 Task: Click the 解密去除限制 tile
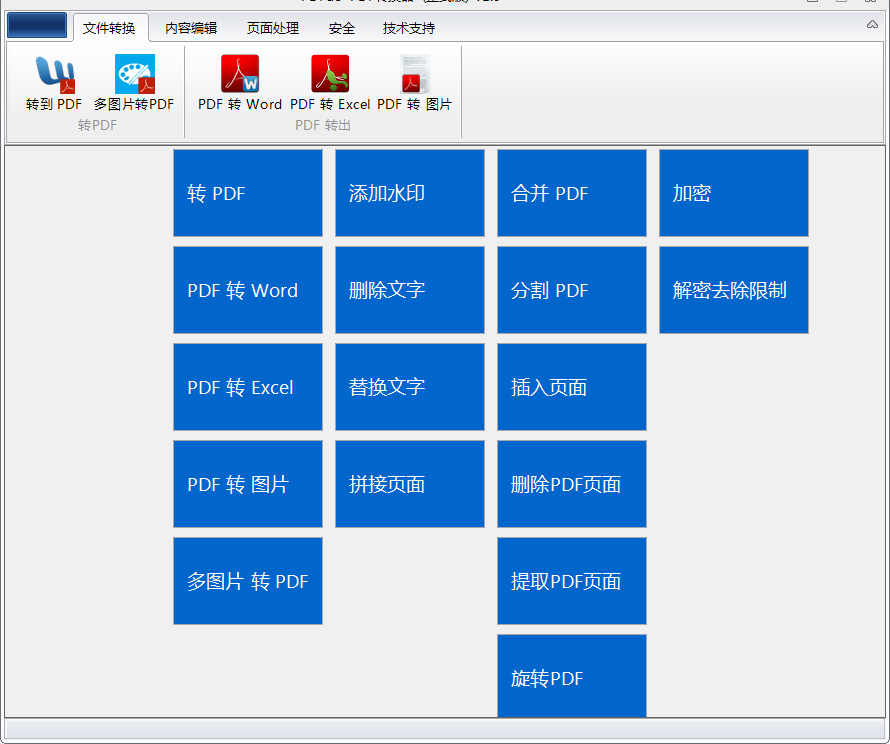pos(733,290)
